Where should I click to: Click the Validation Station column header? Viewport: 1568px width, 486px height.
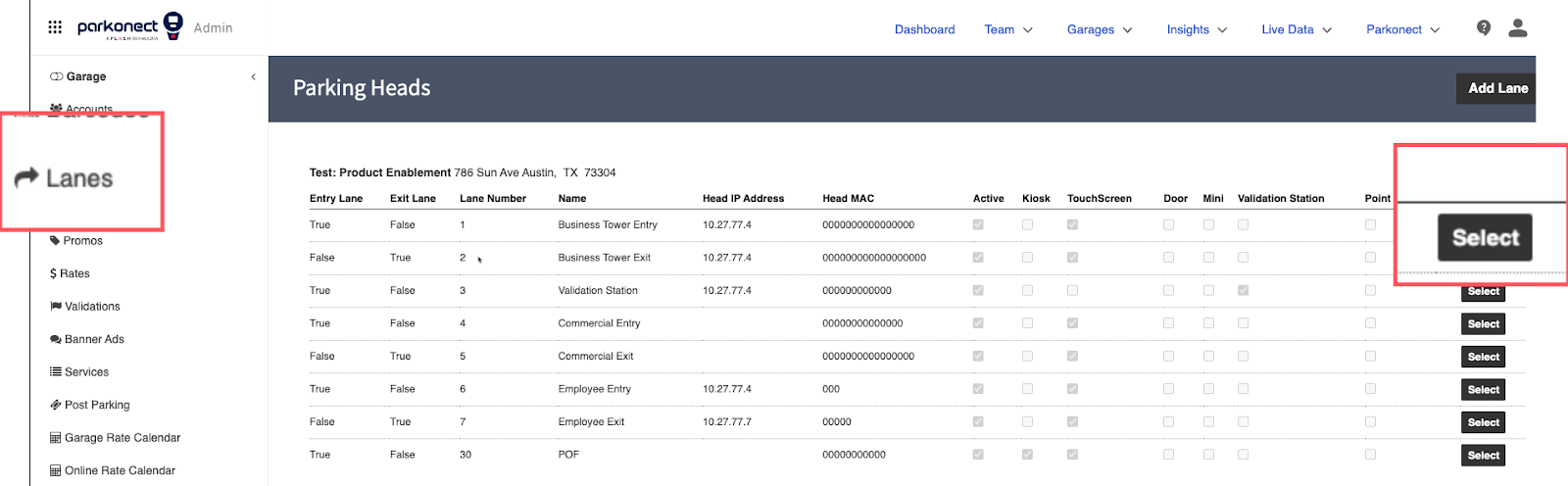coord(1281,199)
